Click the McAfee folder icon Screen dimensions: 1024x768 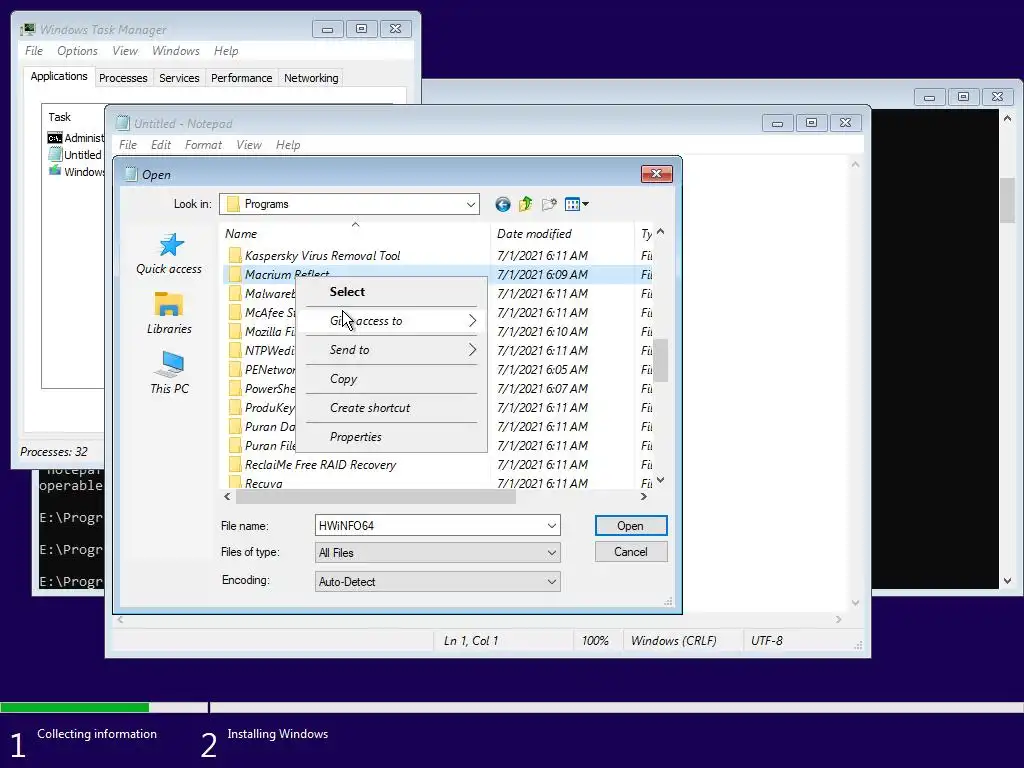pos(235,313)
